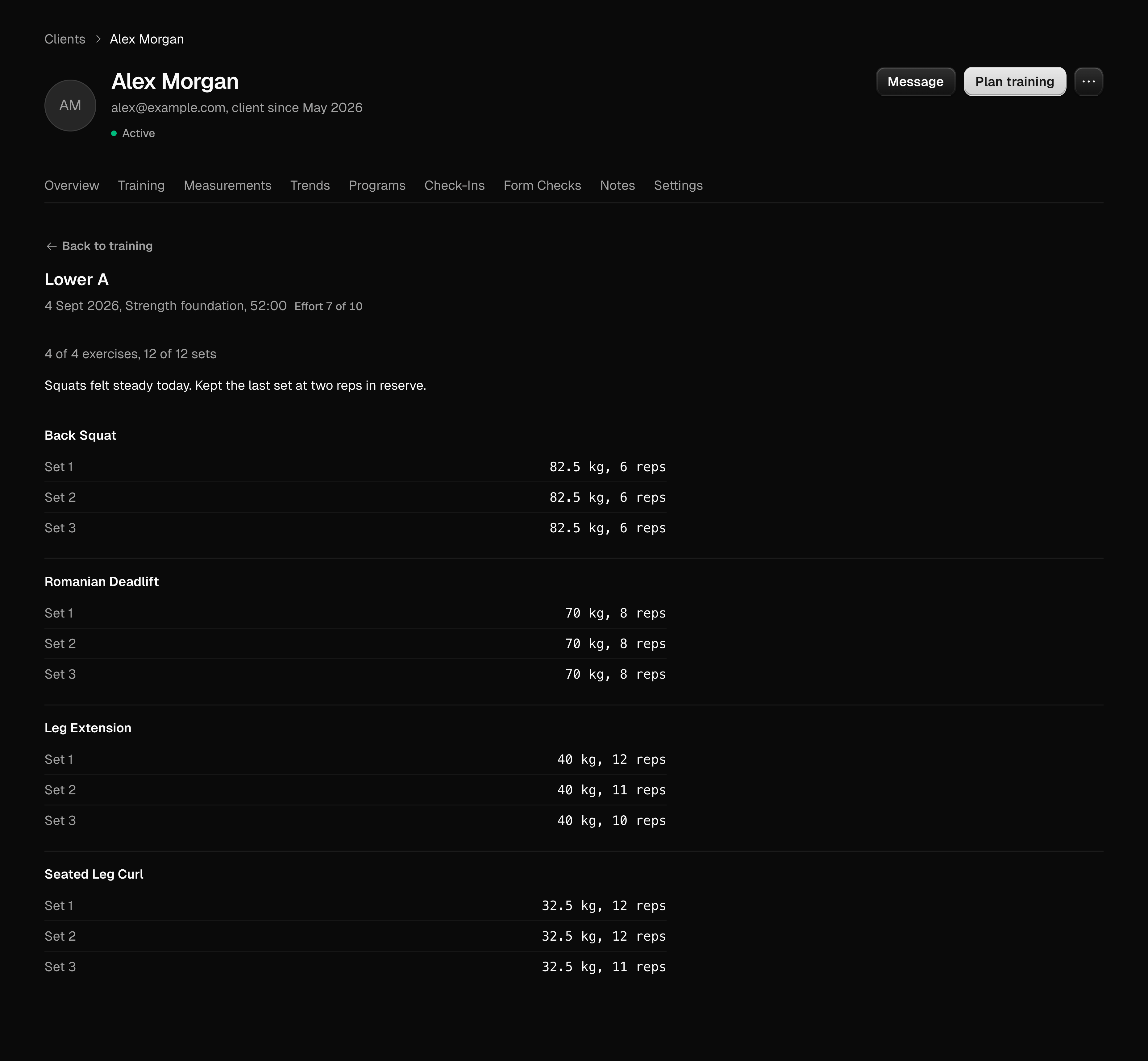Image resolution: width=1148 pixels, height=1061 pixels.
Task: Click the Alex Morgan profile heading
Action: click(175, 81)
